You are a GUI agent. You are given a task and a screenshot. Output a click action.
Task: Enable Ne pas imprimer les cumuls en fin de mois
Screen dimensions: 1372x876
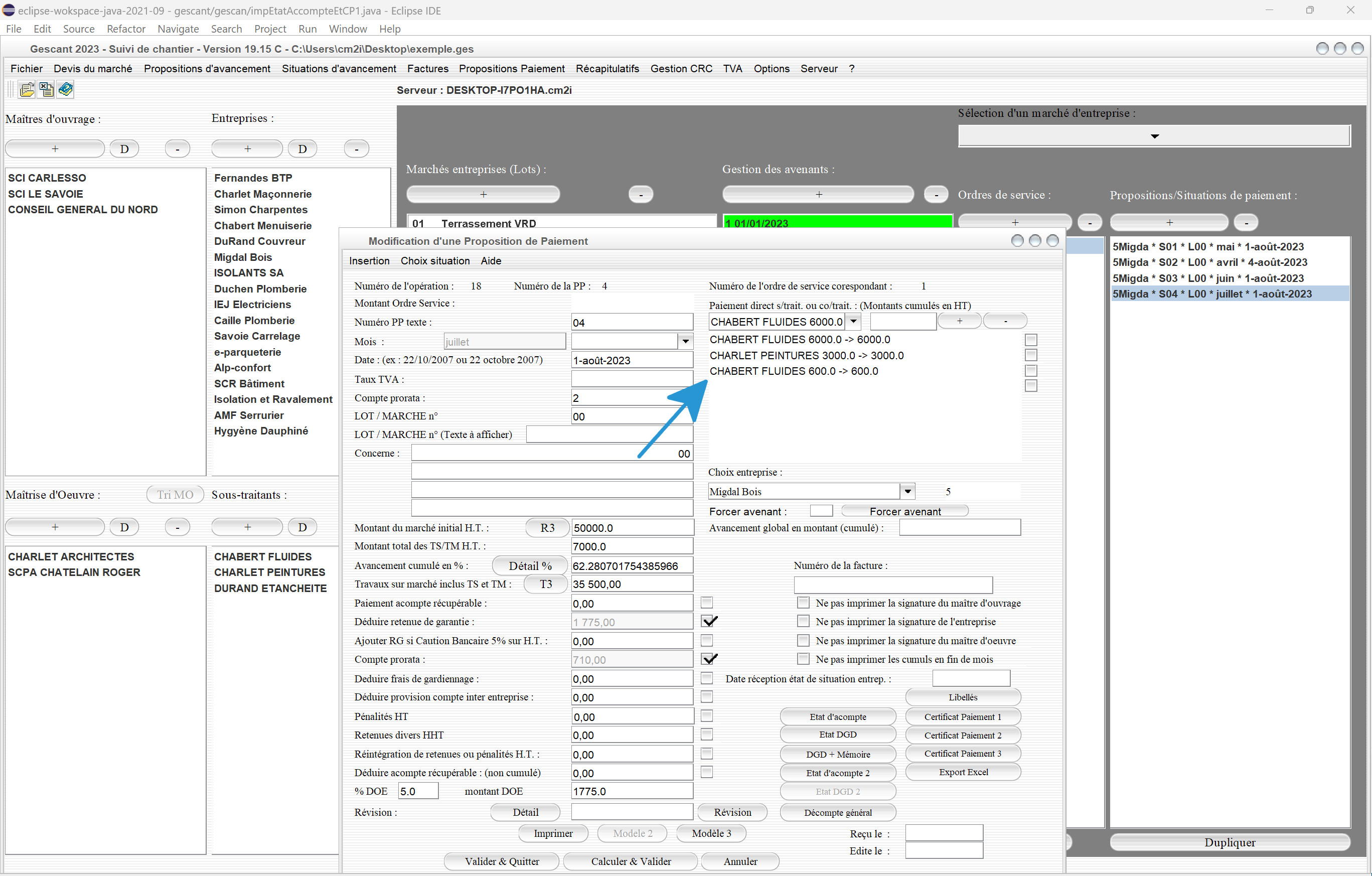[803, 659]
